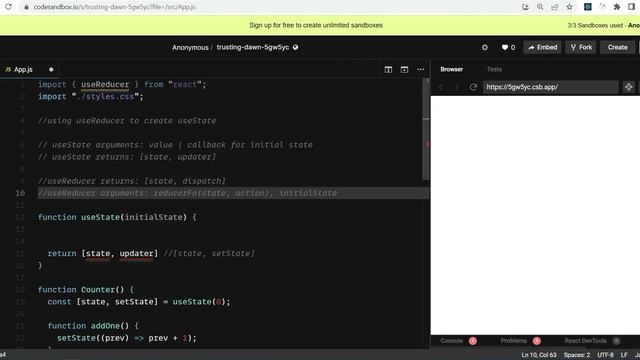Click the unsaved dot on App.js tab
Image resolution: width=640 pixels, height=360 pixels.
(x=51, y=70)
